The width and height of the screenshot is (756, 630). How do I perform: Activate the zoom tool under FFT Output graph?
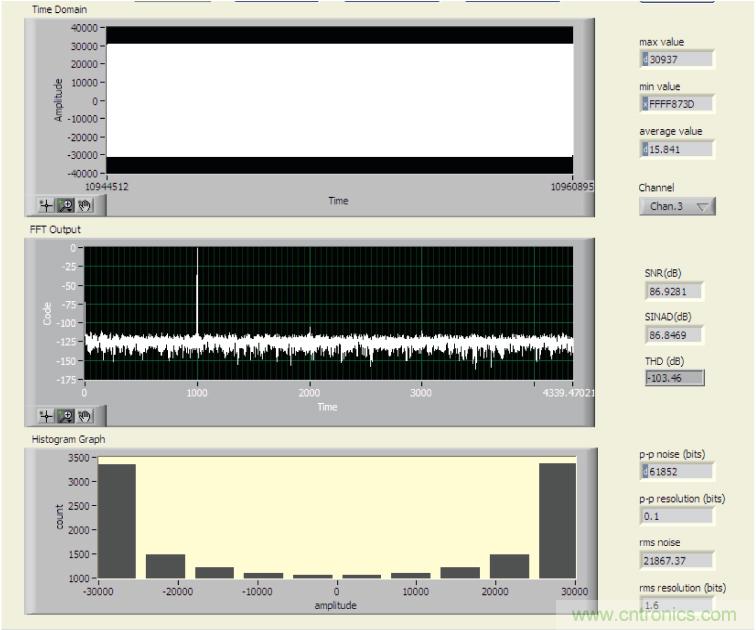(x=65, y=415)
